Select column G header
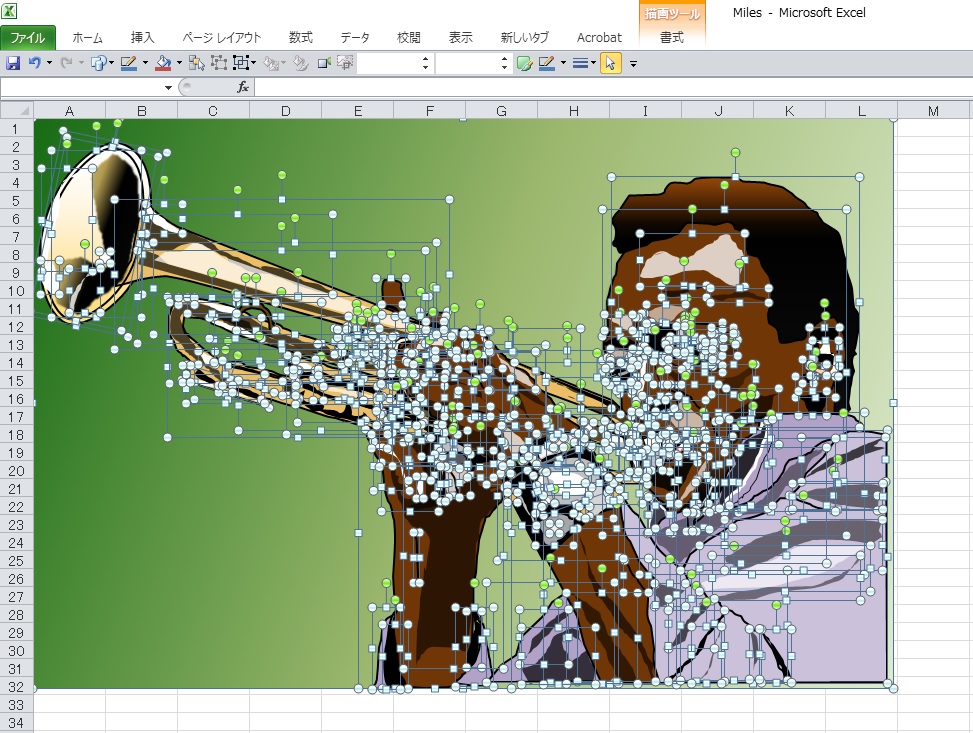The width and height of the screenshot is (973, 733). coord(501,110)
